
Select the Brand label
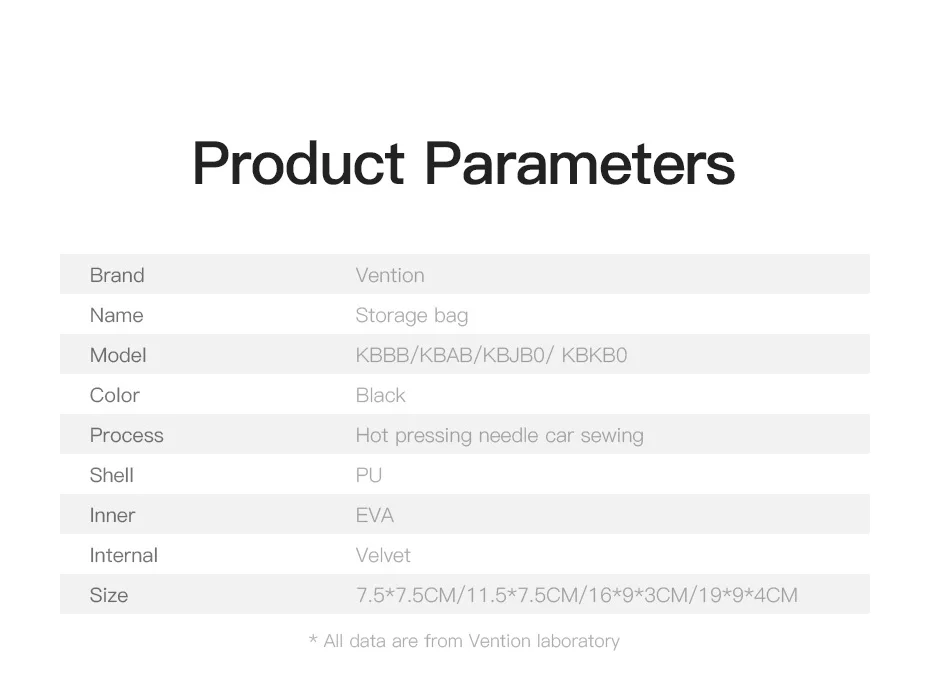117,275
